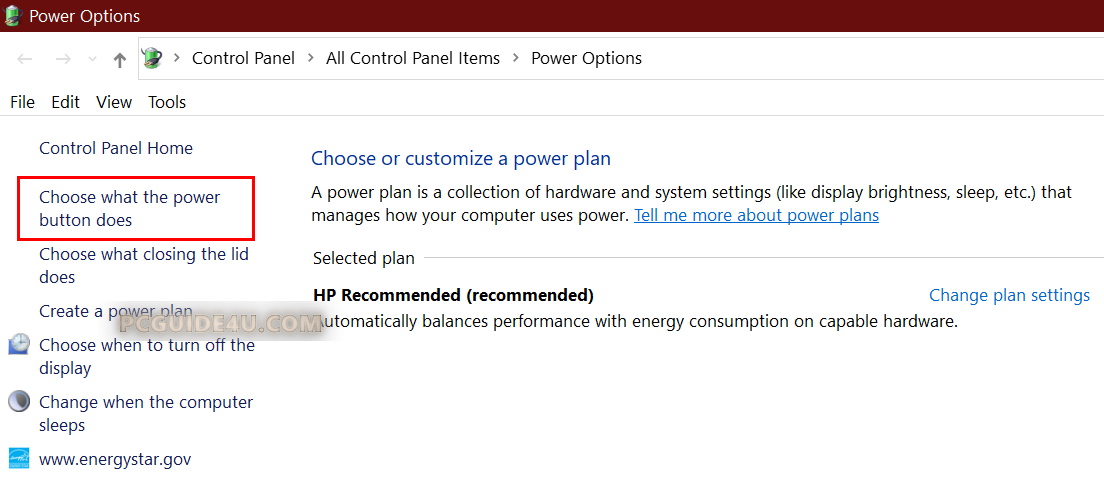This screenshot has width=1104, height=499.
Task: Click the forward navigation arrow
Action: click(x=62, y=59)
